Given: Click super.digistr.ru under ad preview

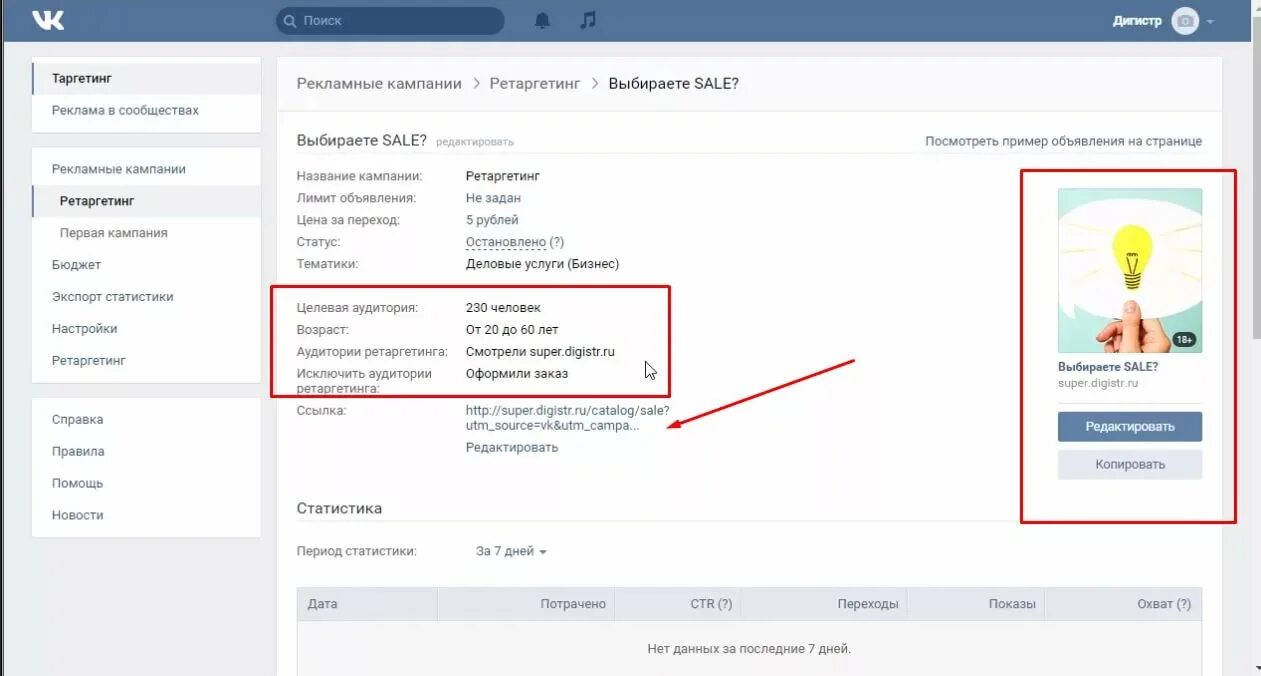Looking at the screenshot, I should (1098, 383).
